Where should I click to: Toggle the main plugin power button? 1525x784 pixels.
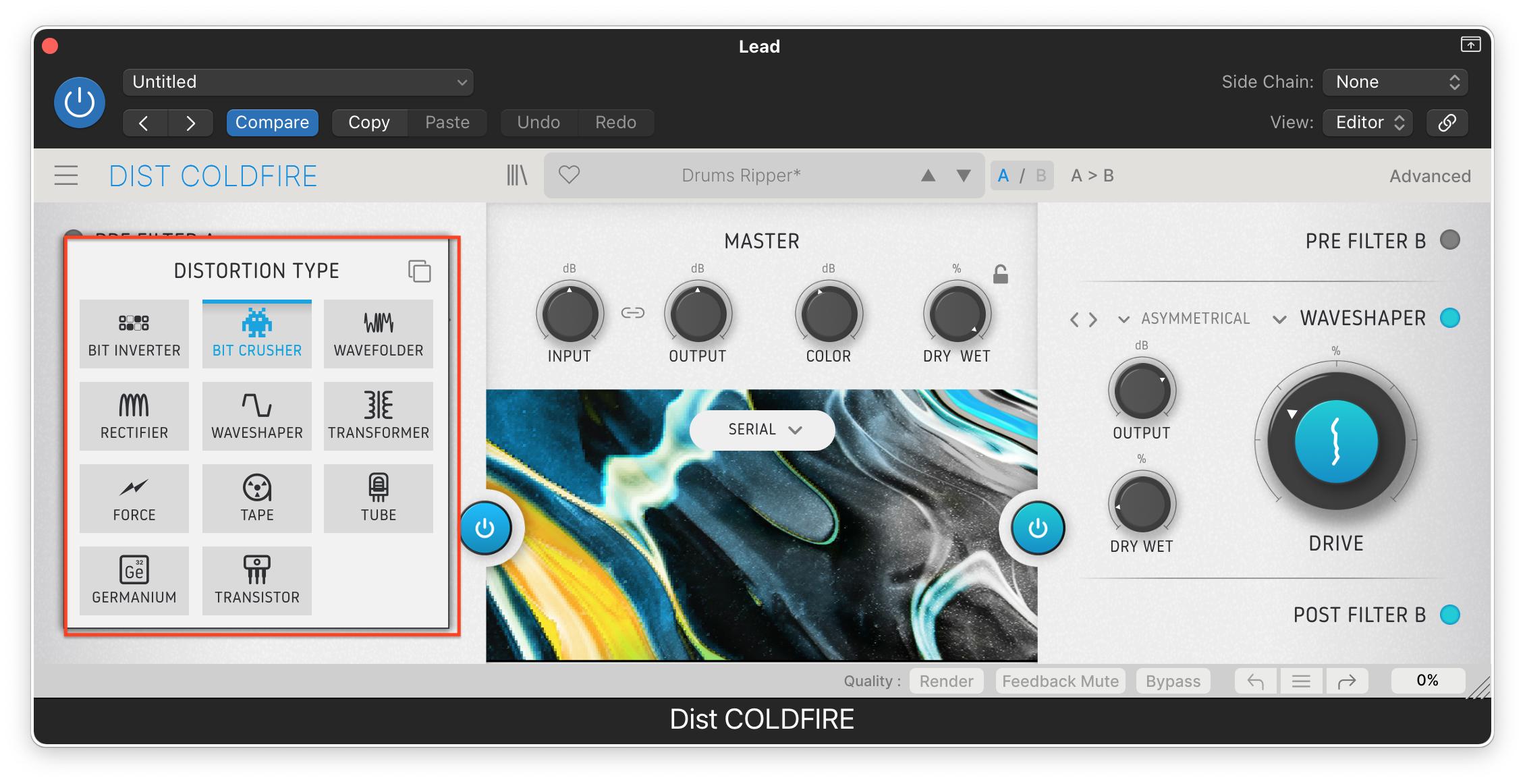(x=80, y=103)
